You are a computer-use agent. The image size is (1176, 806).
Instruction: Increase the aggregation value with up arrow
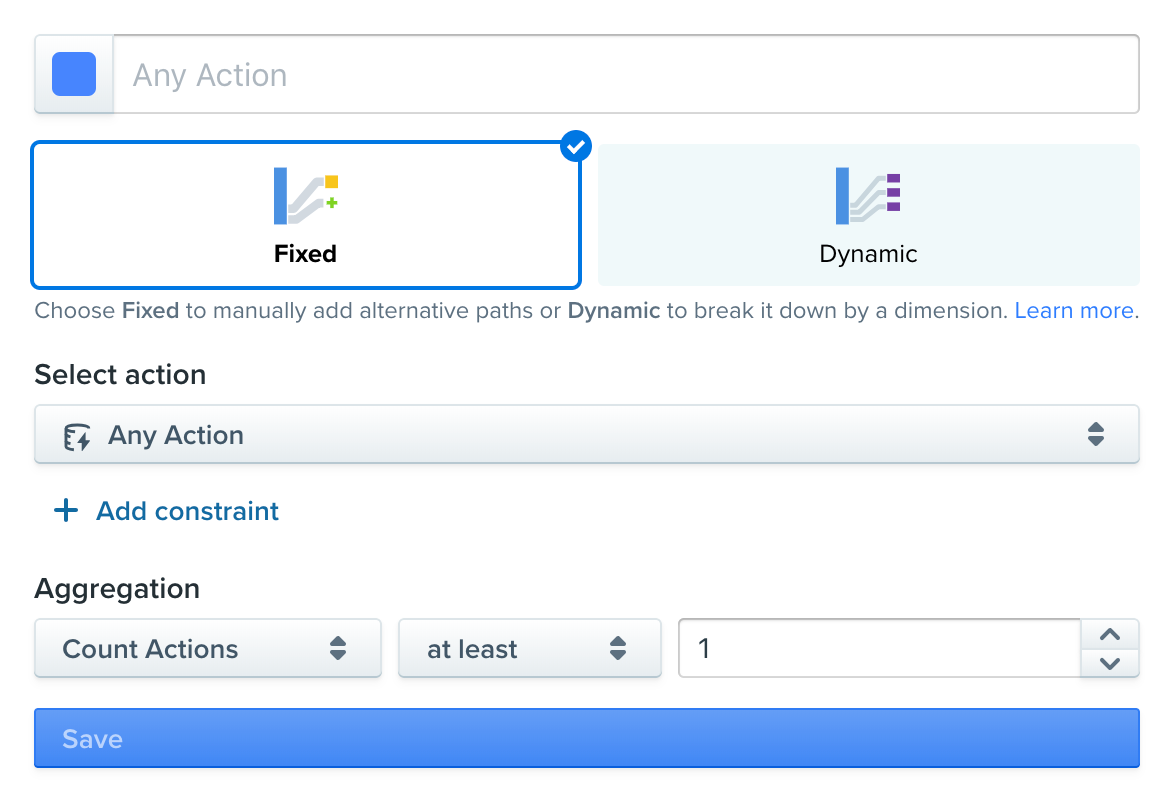click(1110, 634)
